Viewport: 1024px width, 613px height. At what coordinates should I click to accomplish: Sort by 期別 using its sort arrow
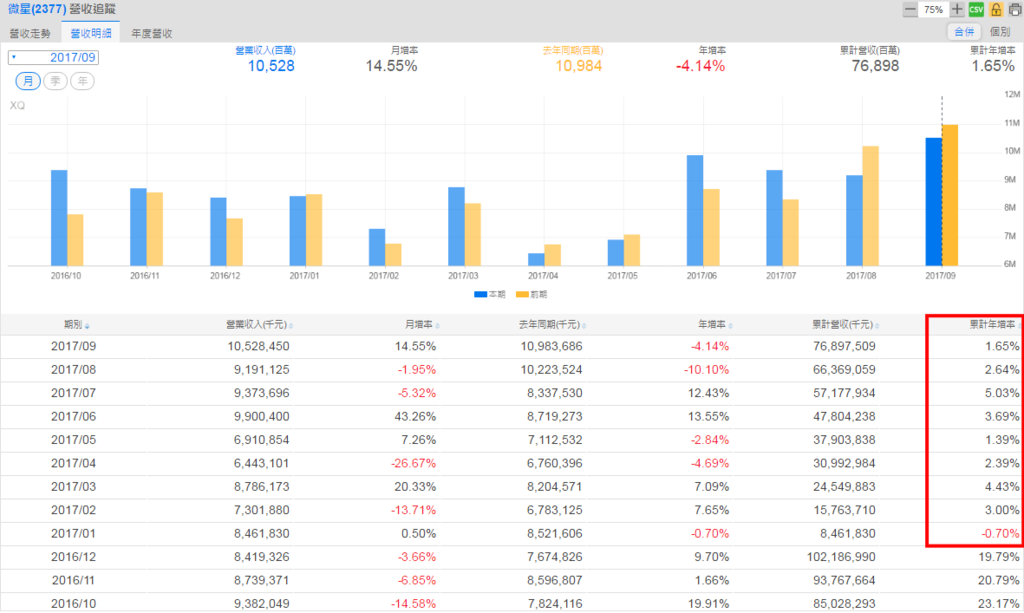pyautogui.click(x=88, y=326)
